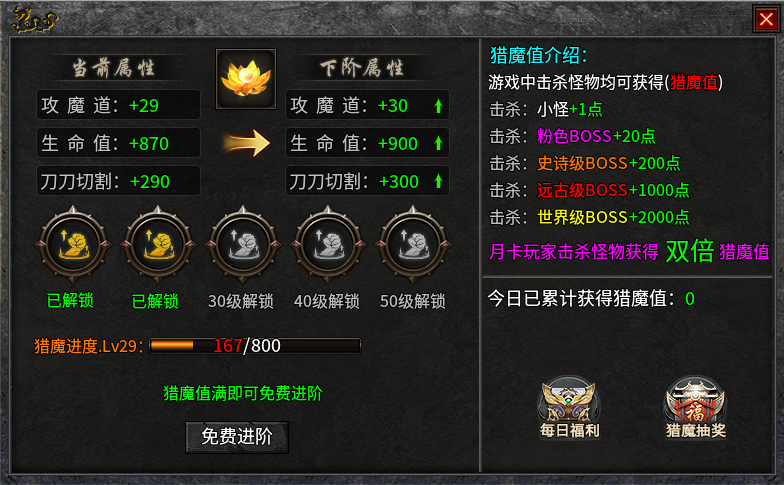The image size is (784, 485).
Task: Click green up arrow beside 刀刀切割 +300
Action: (438, 181)
